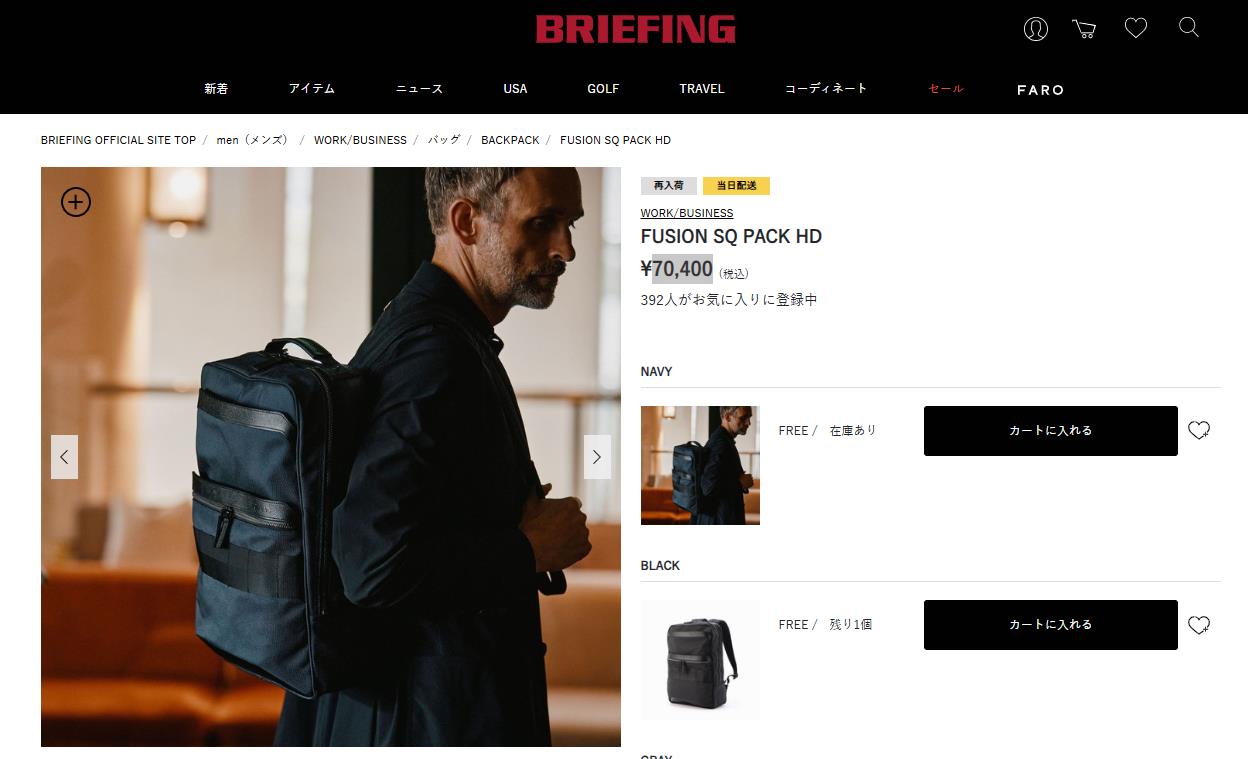
Task: Show next product image arrow
Action: [x=597, y=457]
